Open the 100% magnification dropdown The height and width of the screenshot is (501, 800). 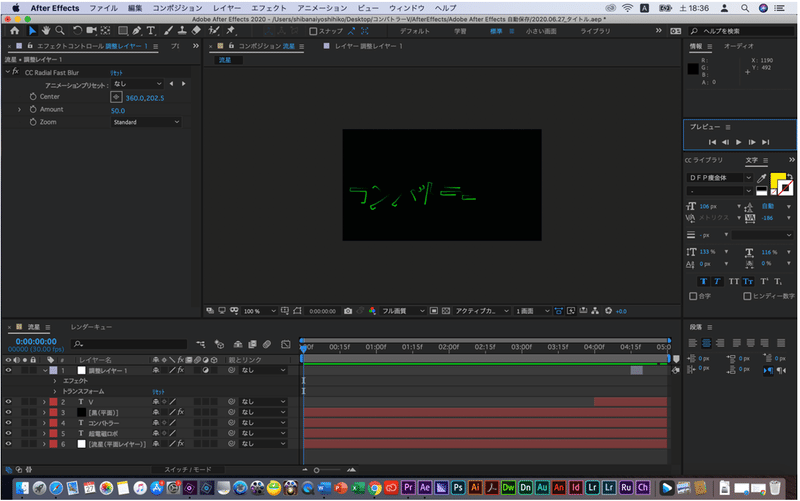point(260,311)
